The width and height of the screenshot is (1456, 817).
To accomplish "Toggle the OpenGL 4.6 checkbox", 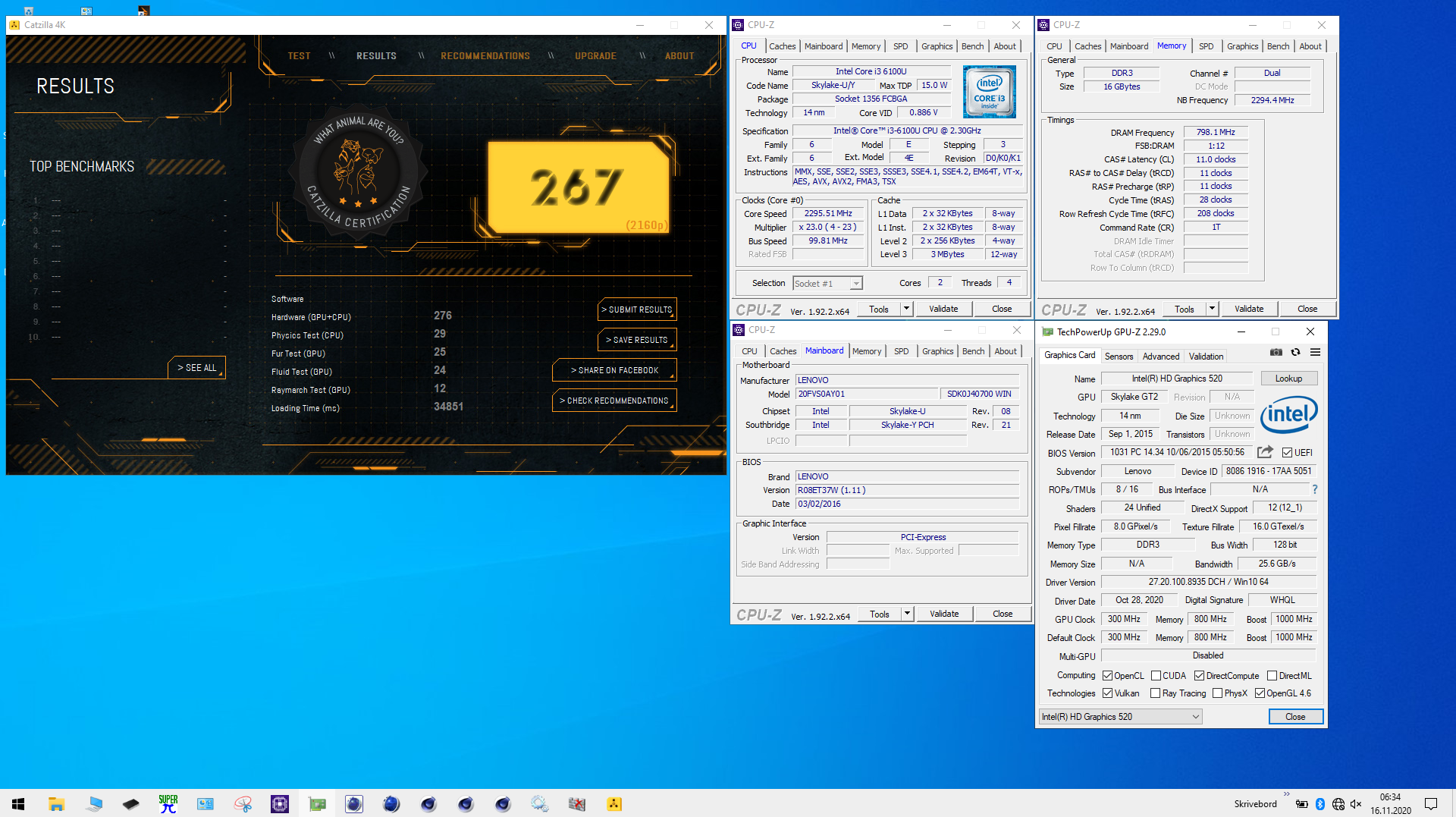I will [x=1260, y=693].
